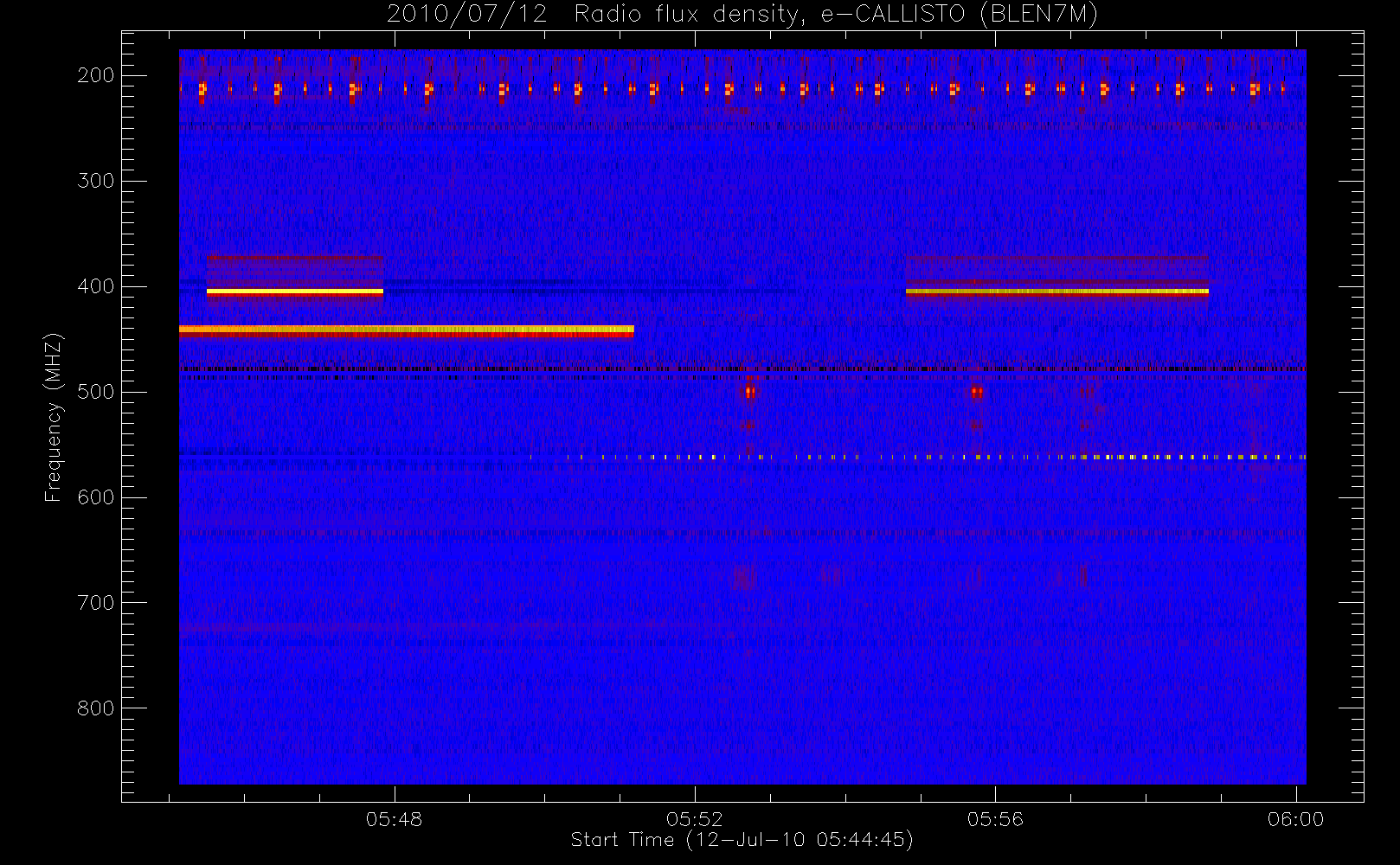Click the 05:56 time tick label
The image size is (1400, 865).
click(995, 819)
